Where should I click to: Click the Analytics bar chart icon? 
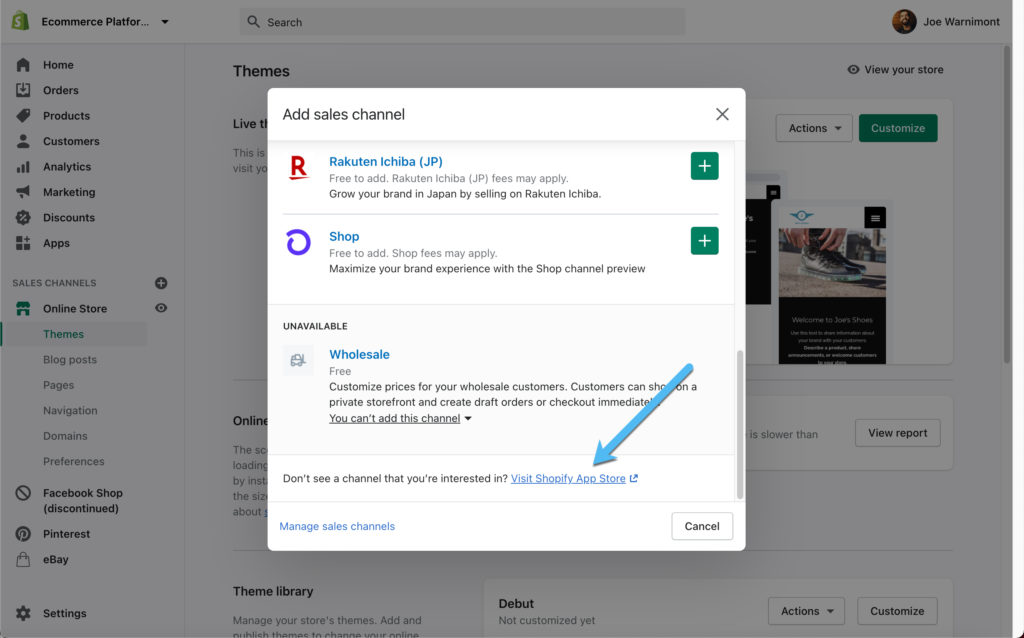tap(23, 167)
